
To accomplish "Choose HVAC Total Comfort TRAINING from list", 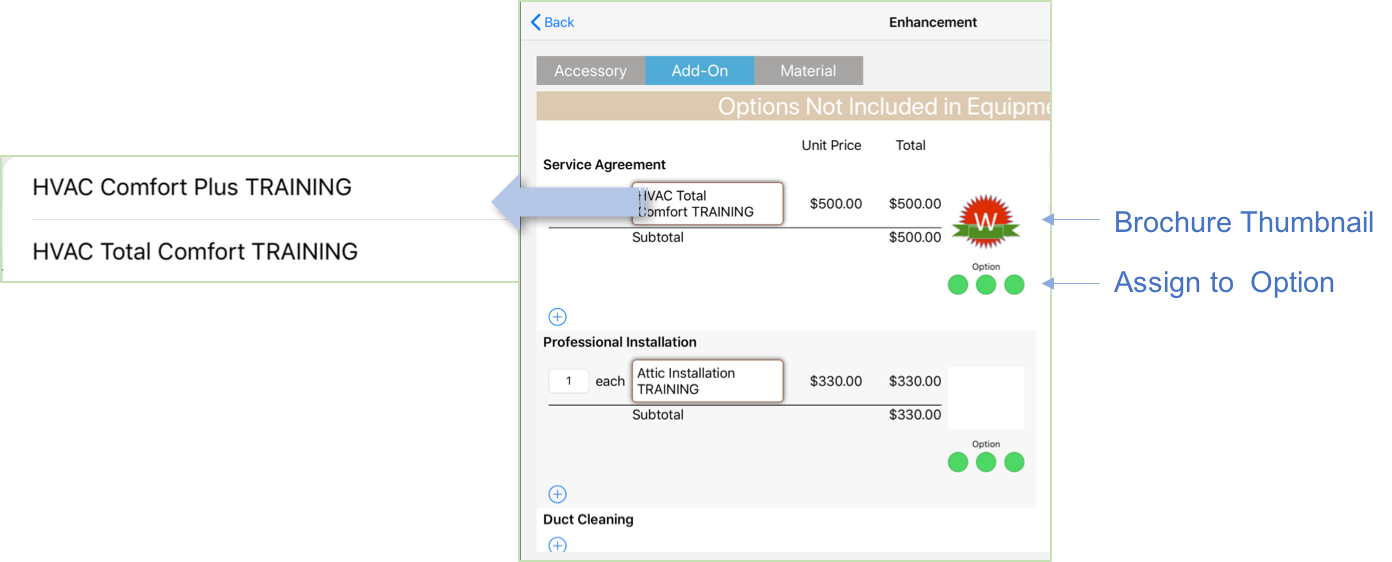I will [195, 251].
